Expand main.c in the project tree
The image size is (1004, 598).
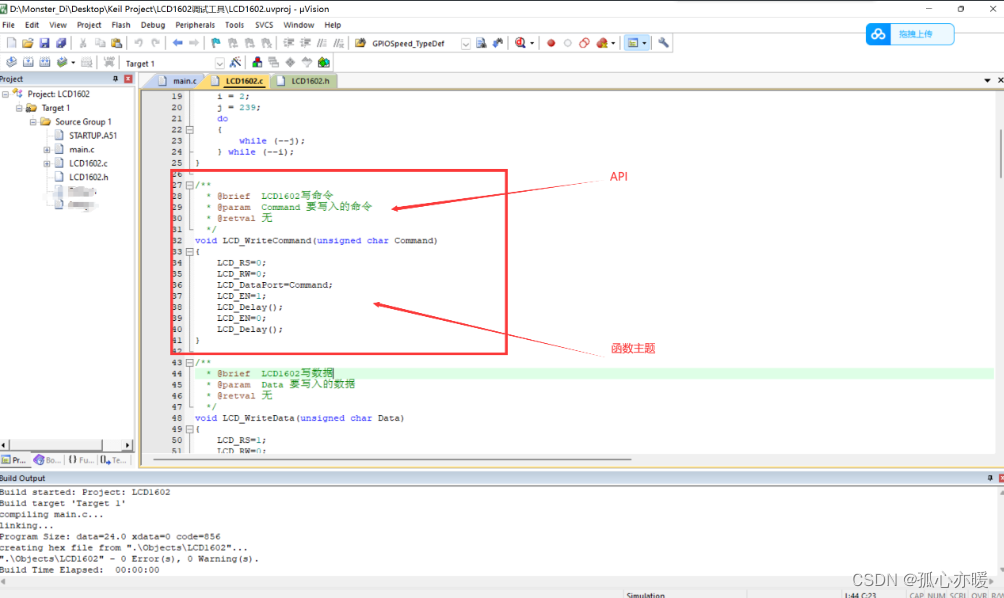point(47,150)
